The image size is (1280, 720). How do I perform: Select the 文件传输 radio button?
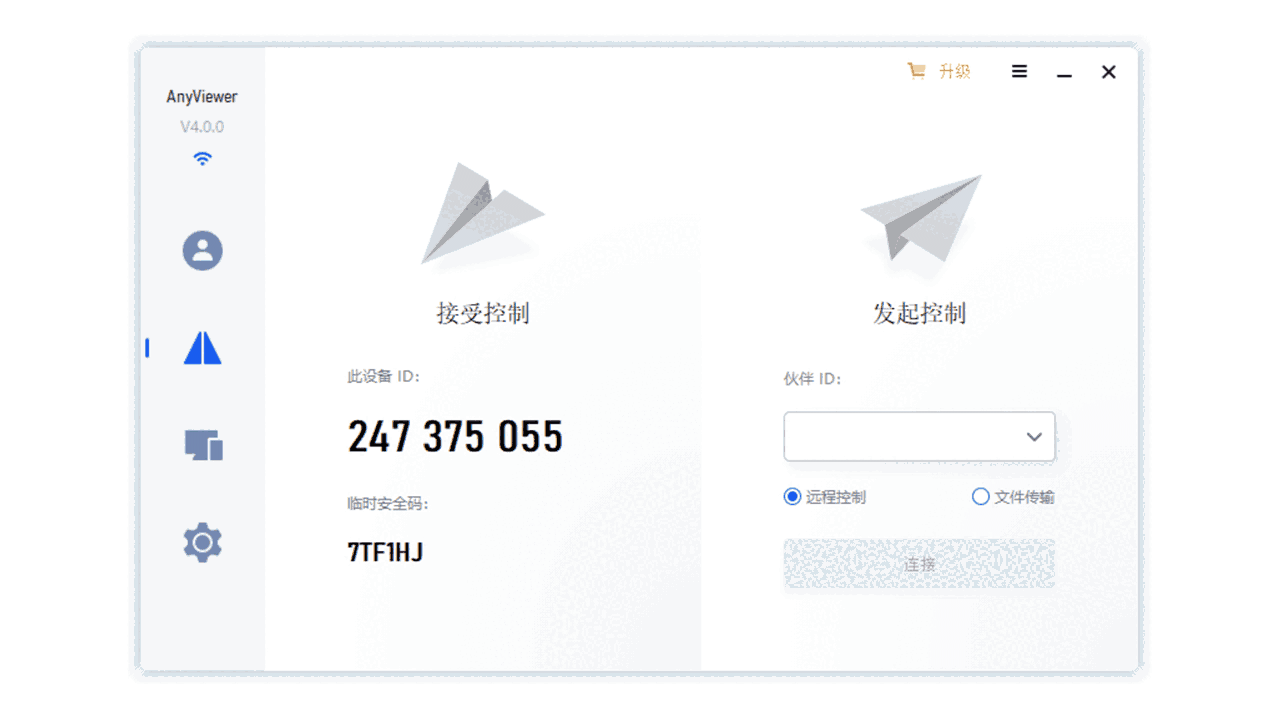coord(980,497)
